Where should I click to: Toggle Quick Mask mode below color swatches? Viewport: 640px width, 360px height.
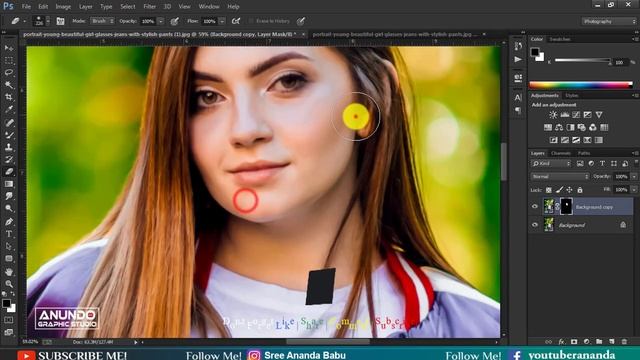[9, 320]
